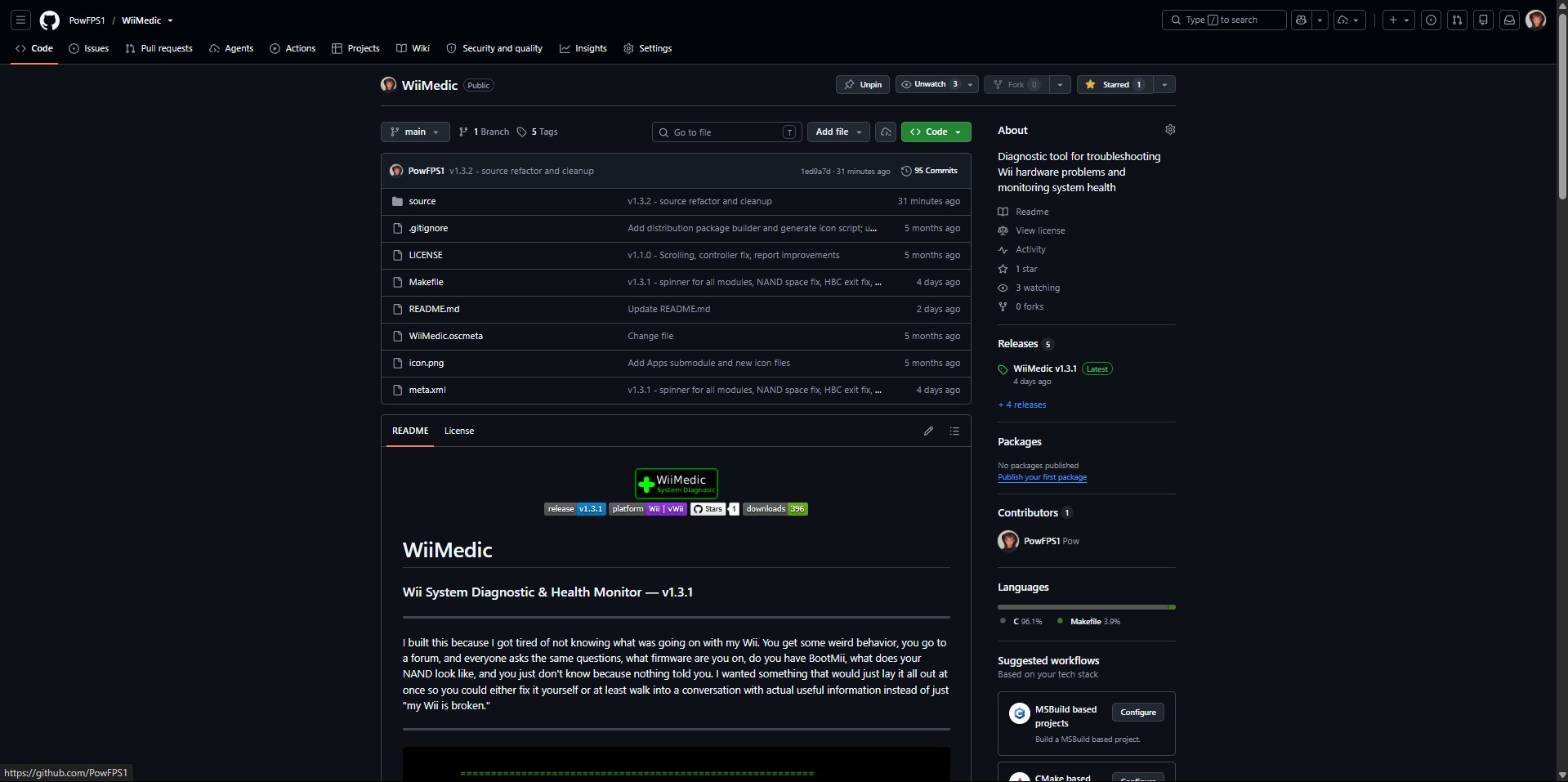Image resolution: width=1568 pixels, height=782 pixels.
Task: Click 'Publish your first package' link
Action: (x=1042, y=477)
